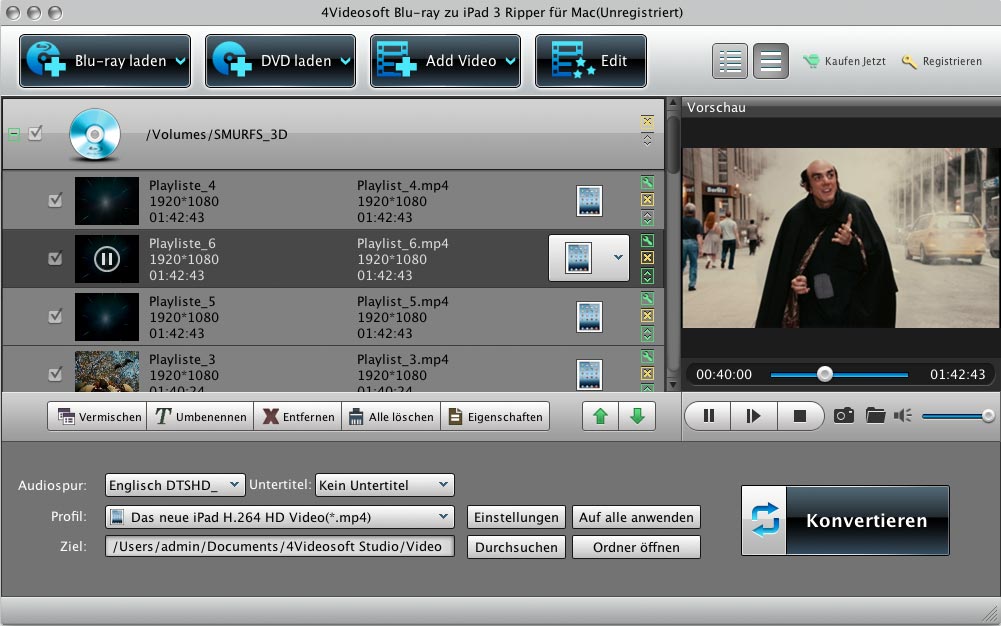This screenshot has height=626, width=1001.
Task: Open the Audiospur dropdown
Action: click(175, 485)
